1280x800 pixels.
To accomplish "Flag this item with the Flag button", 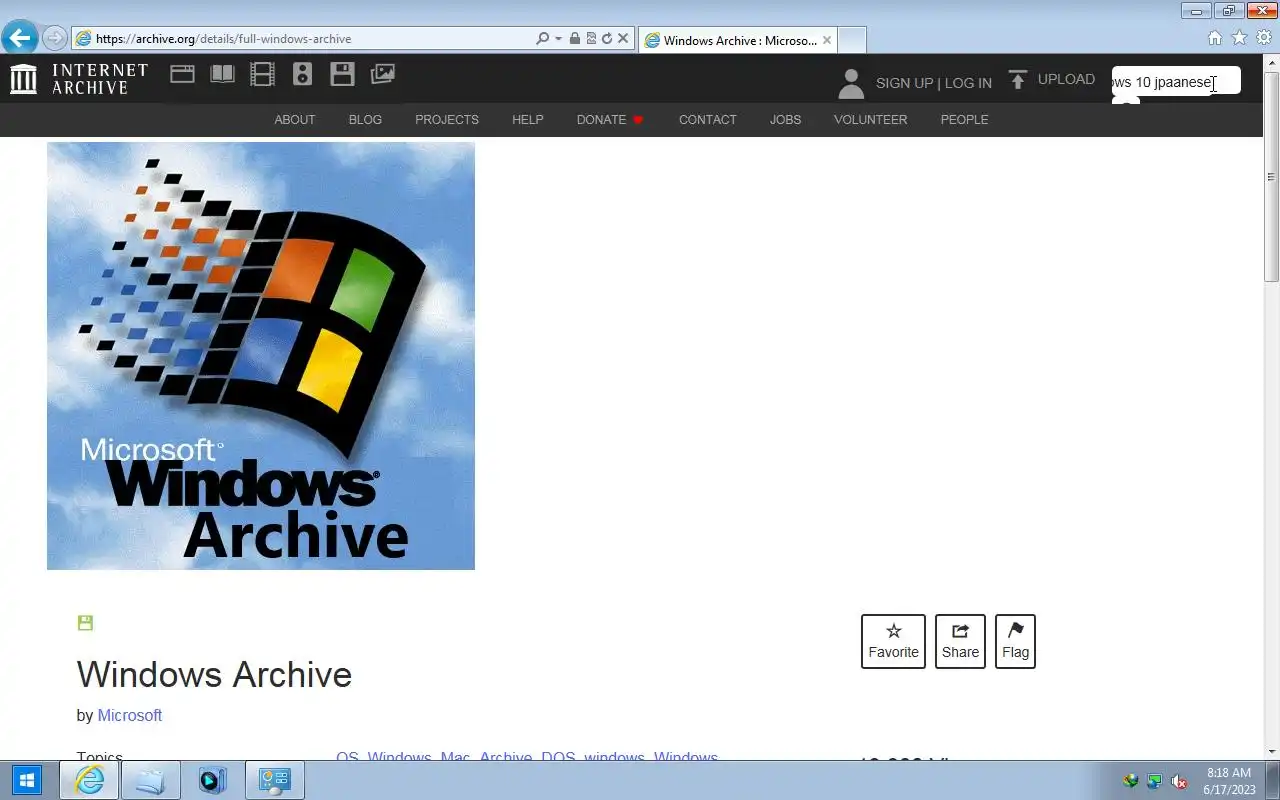I will [x=1015, y=641].
